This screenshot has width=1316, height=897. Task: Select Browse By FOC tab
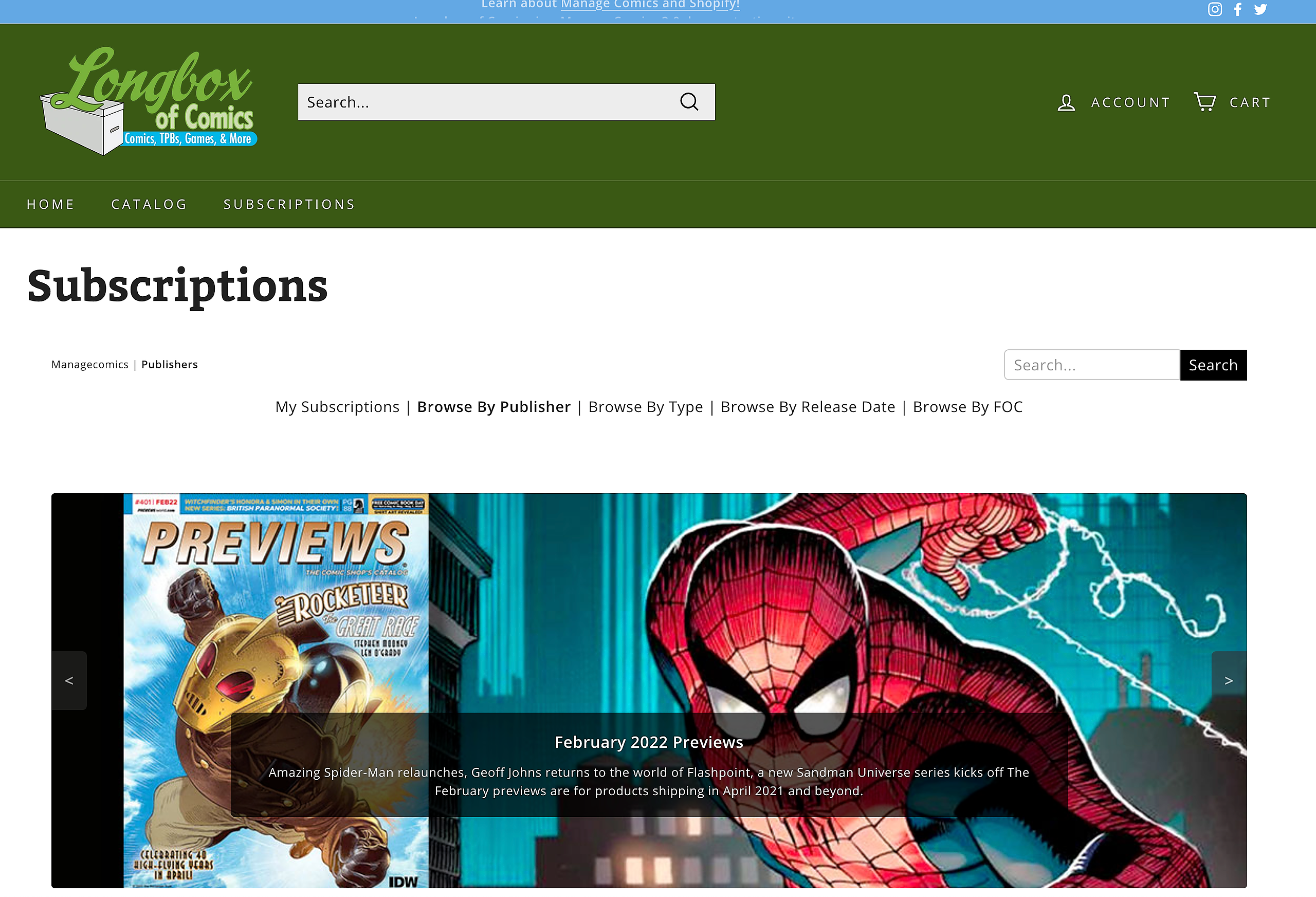click(x=968, y=407)
